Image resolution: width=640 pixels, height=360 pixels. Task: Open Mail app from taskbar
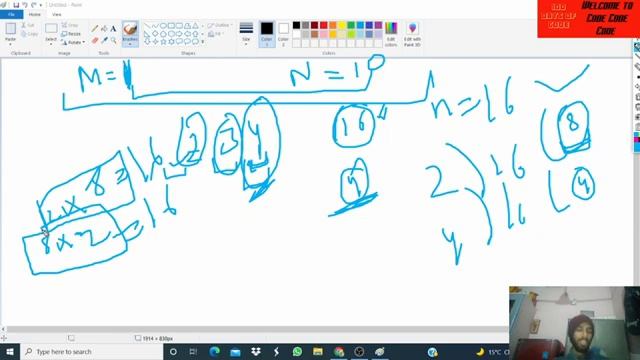click(x=235, y=351)
